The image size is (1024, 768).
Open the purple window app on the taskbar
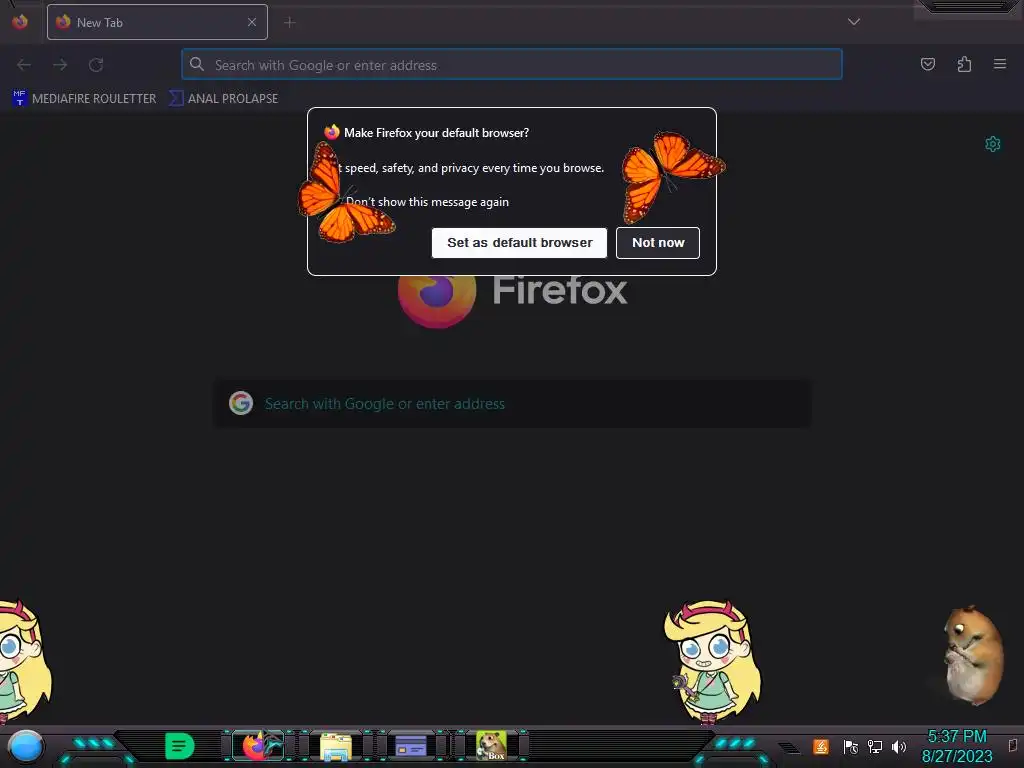pyautogui.click(x=411, y=746)
